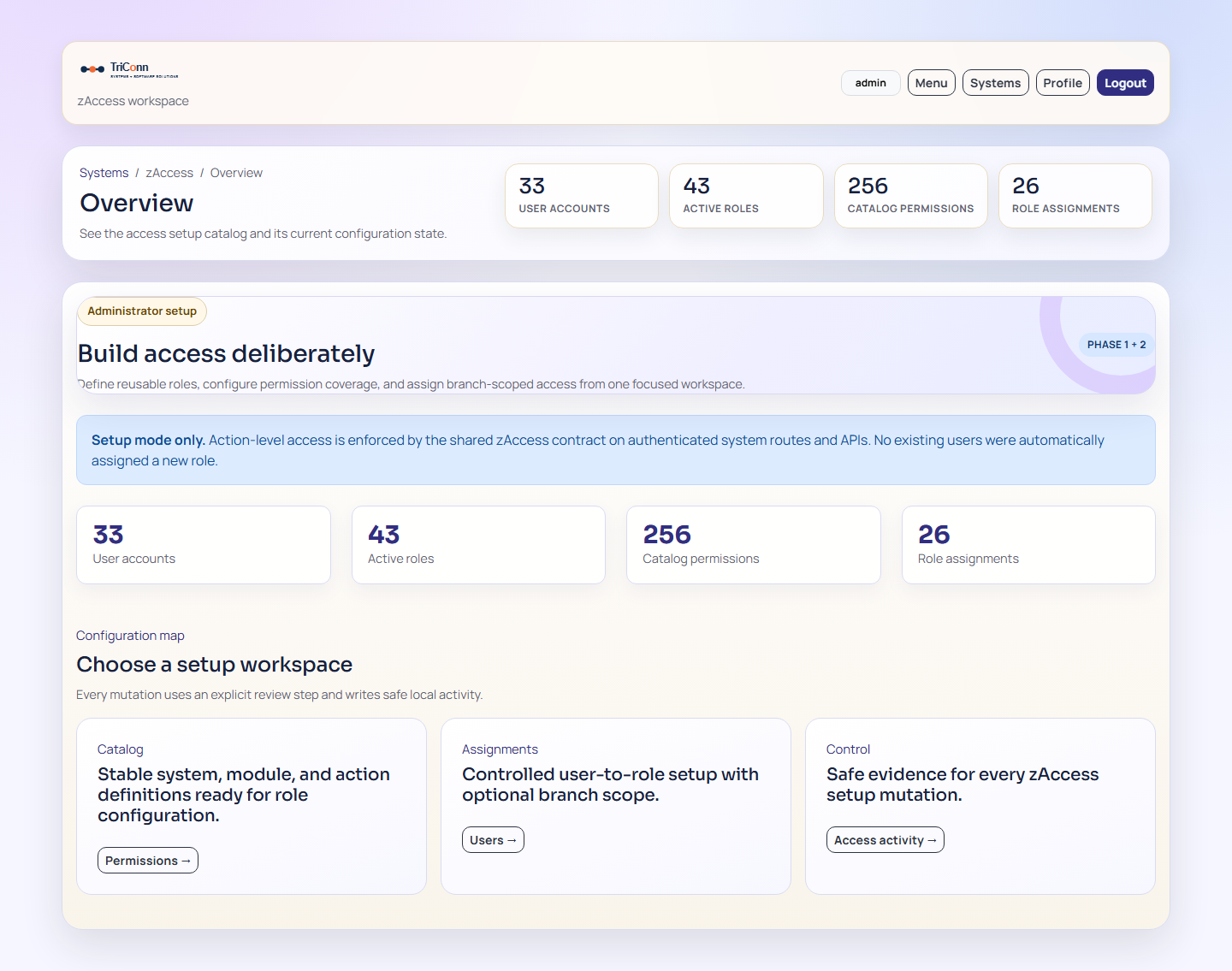Click the Overview breadcrumb text
This screenshot has width=1232, height=971.
(x=236, y=173)
